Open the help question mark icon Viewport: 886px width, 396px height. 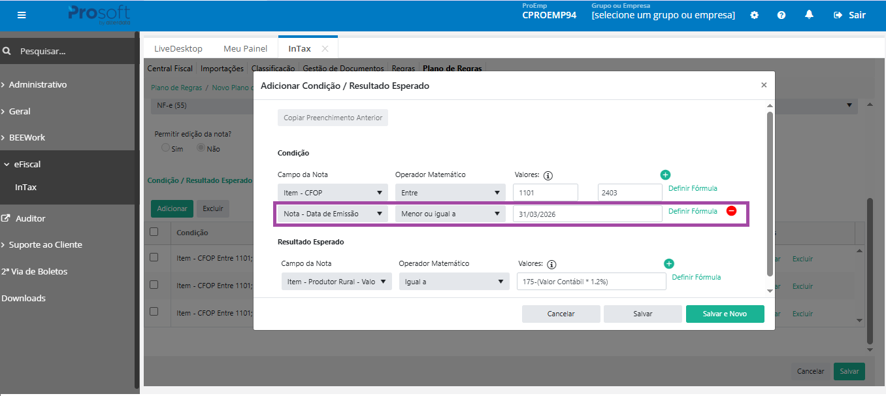click(x=781, y=15)
